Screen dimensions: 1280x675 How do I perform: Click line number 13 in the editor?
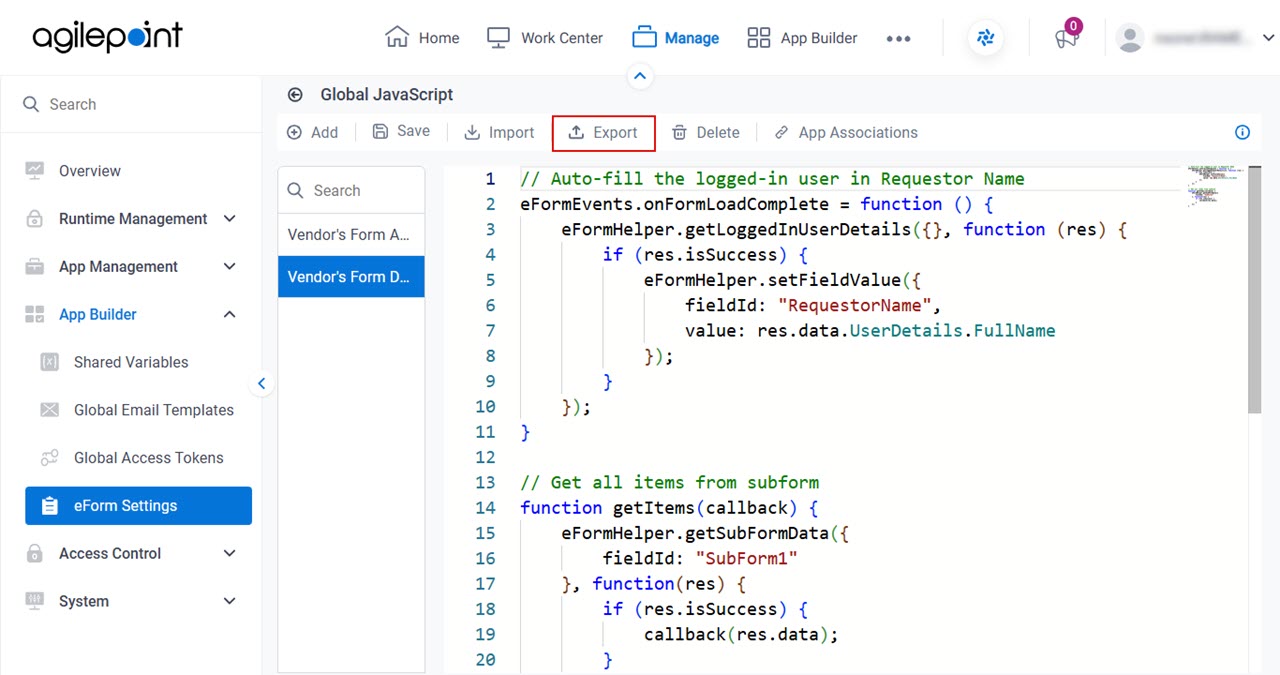[486, 482]
